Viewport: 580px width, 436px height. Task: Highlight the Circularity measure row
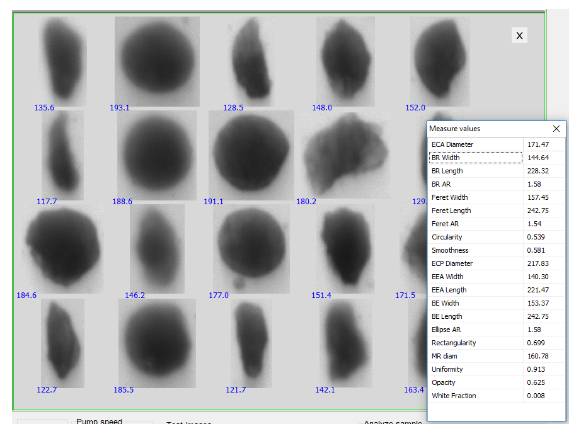(496, 237)
